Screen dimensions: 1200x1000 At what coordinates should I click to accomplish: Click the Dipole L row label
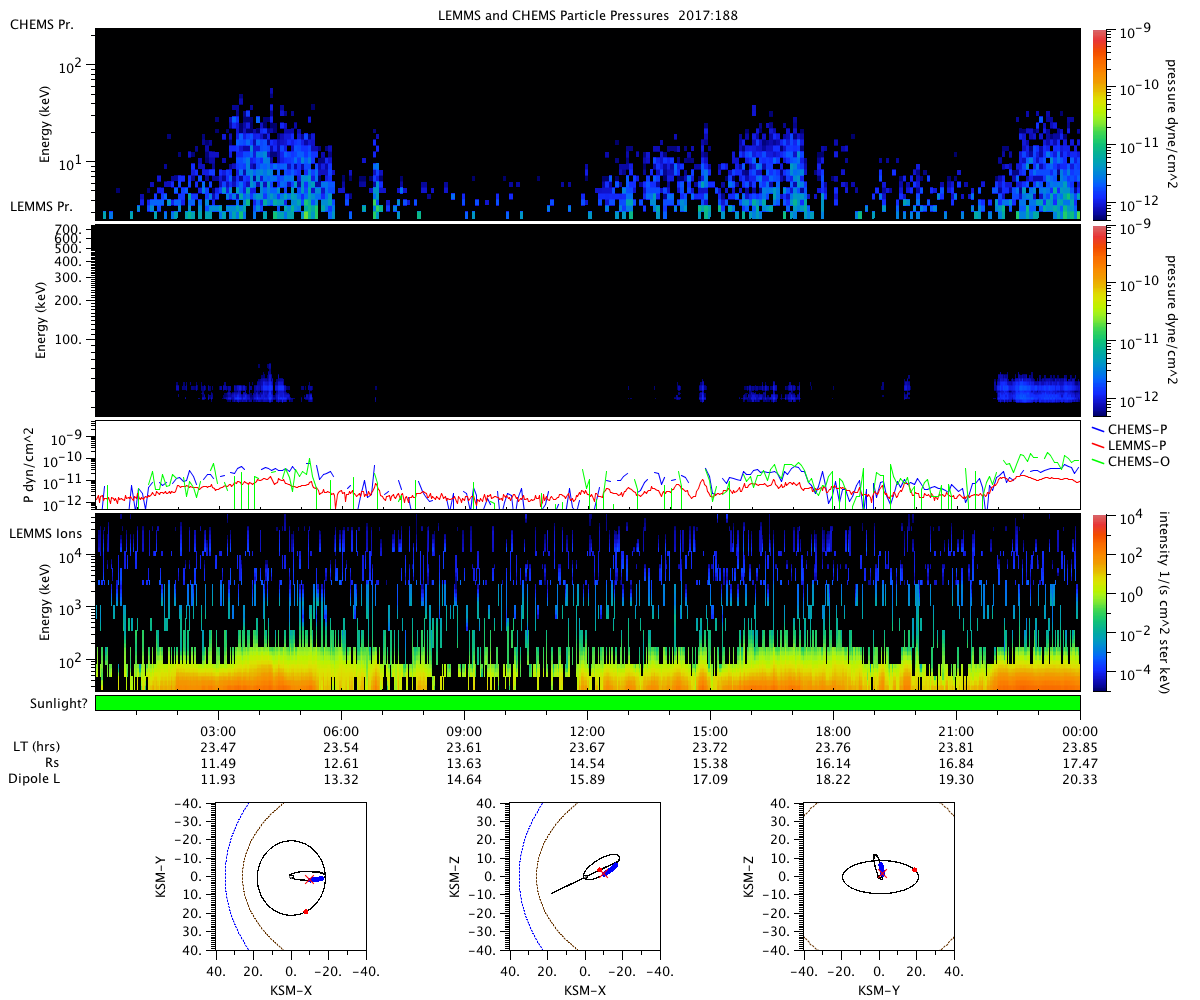coord(35,778)
